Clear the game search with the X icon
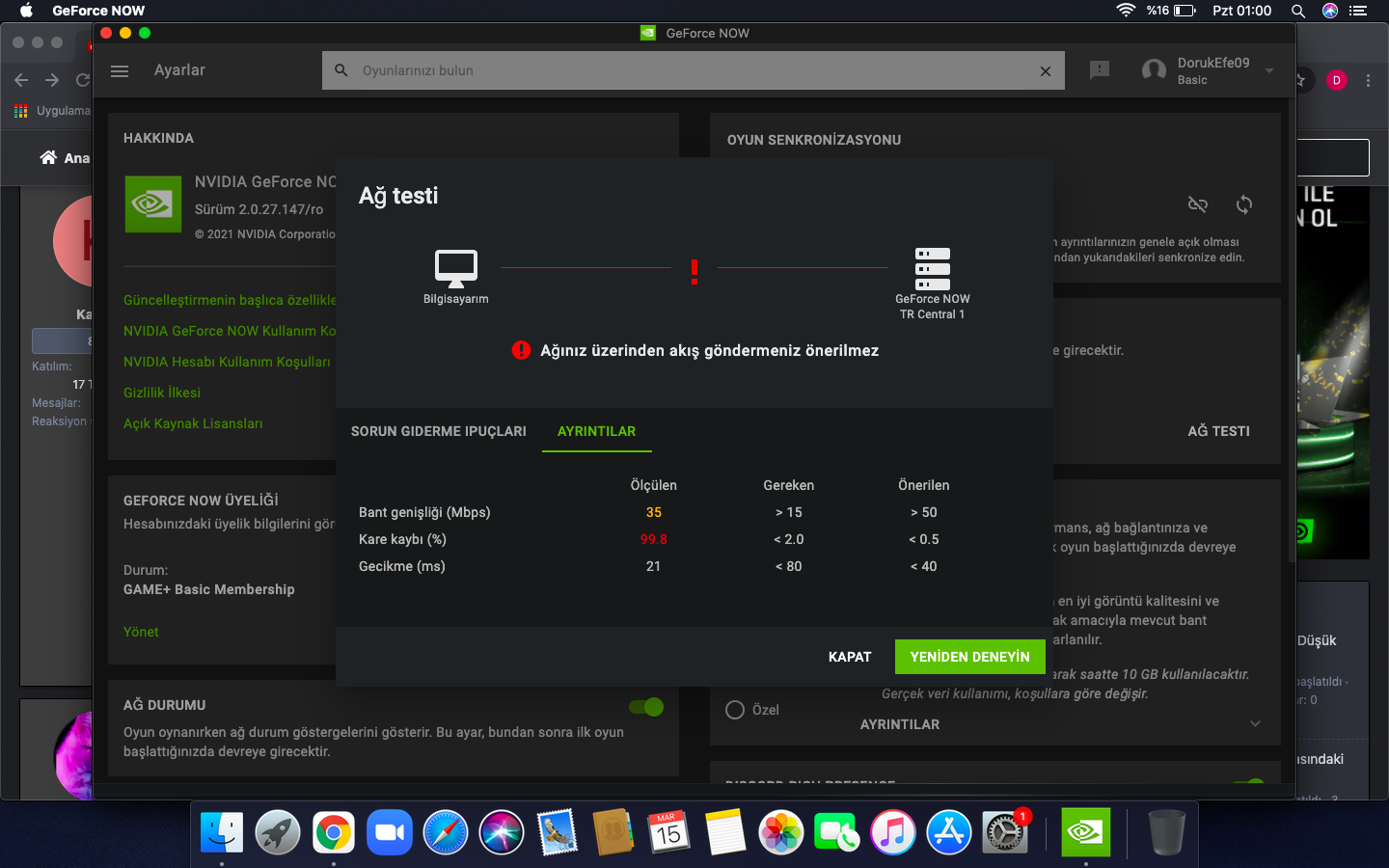 [x=1046, y=70]
